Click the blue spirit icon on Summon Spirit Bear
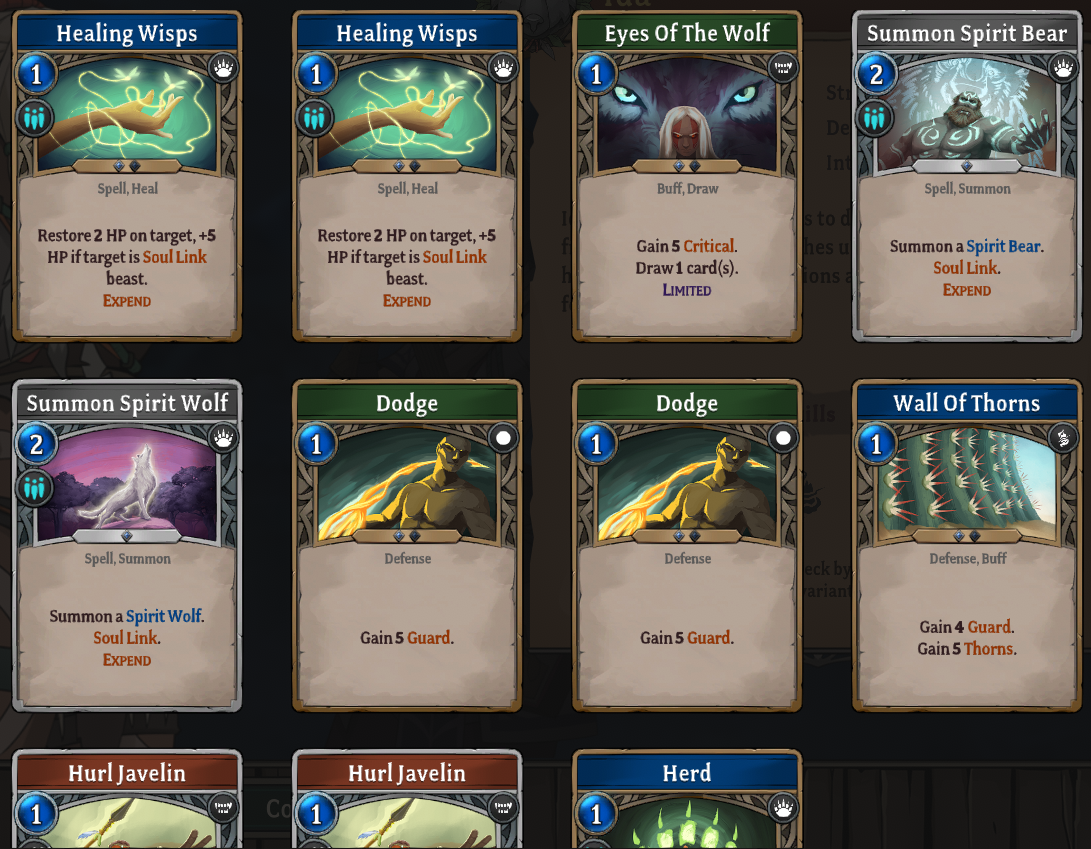 [875, 118]
